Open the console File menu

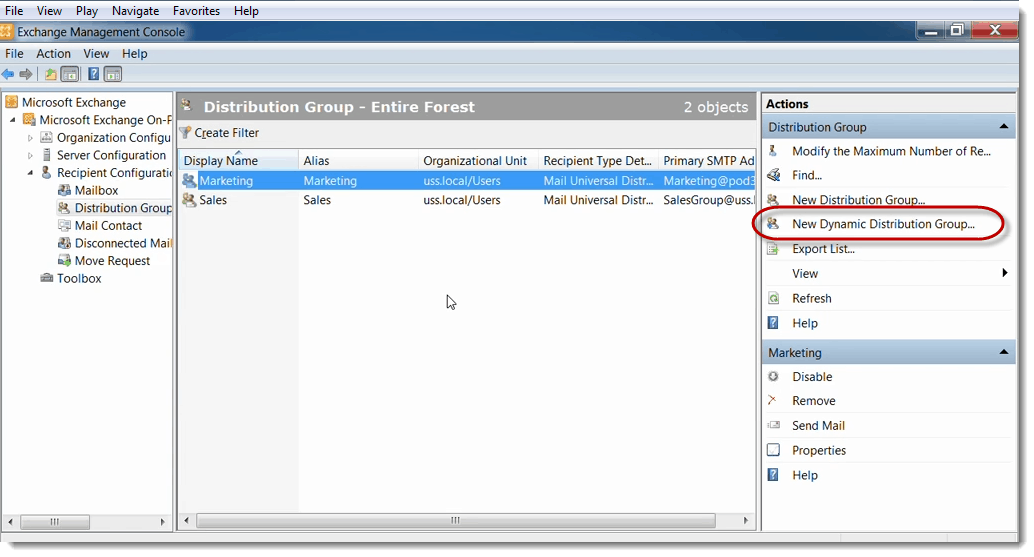click(14, 54)
